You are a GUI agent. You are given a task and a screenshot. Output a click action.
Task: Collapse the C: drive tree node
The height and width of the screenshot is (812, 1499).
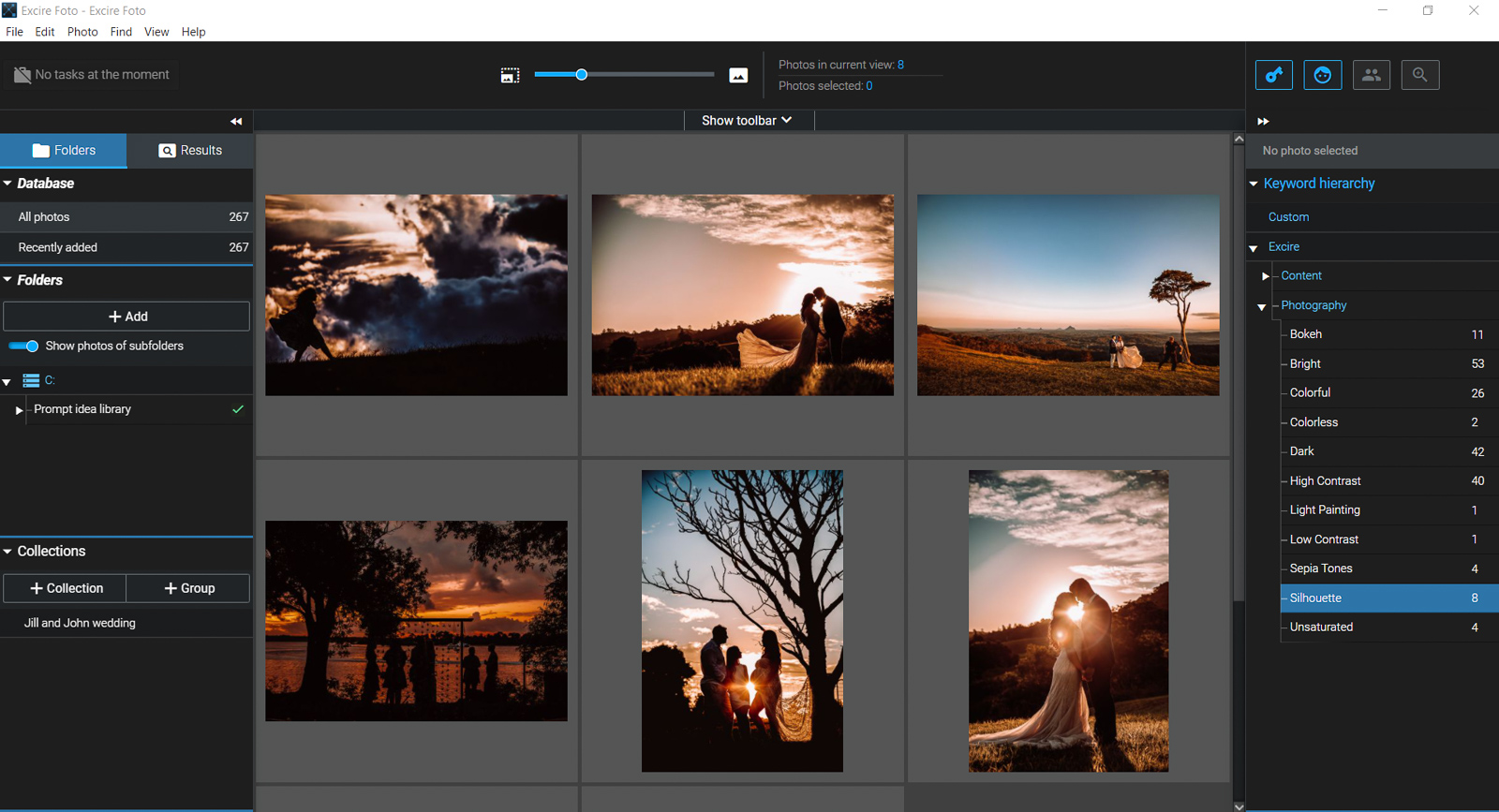pyautogui.click(x=7, y=382)
